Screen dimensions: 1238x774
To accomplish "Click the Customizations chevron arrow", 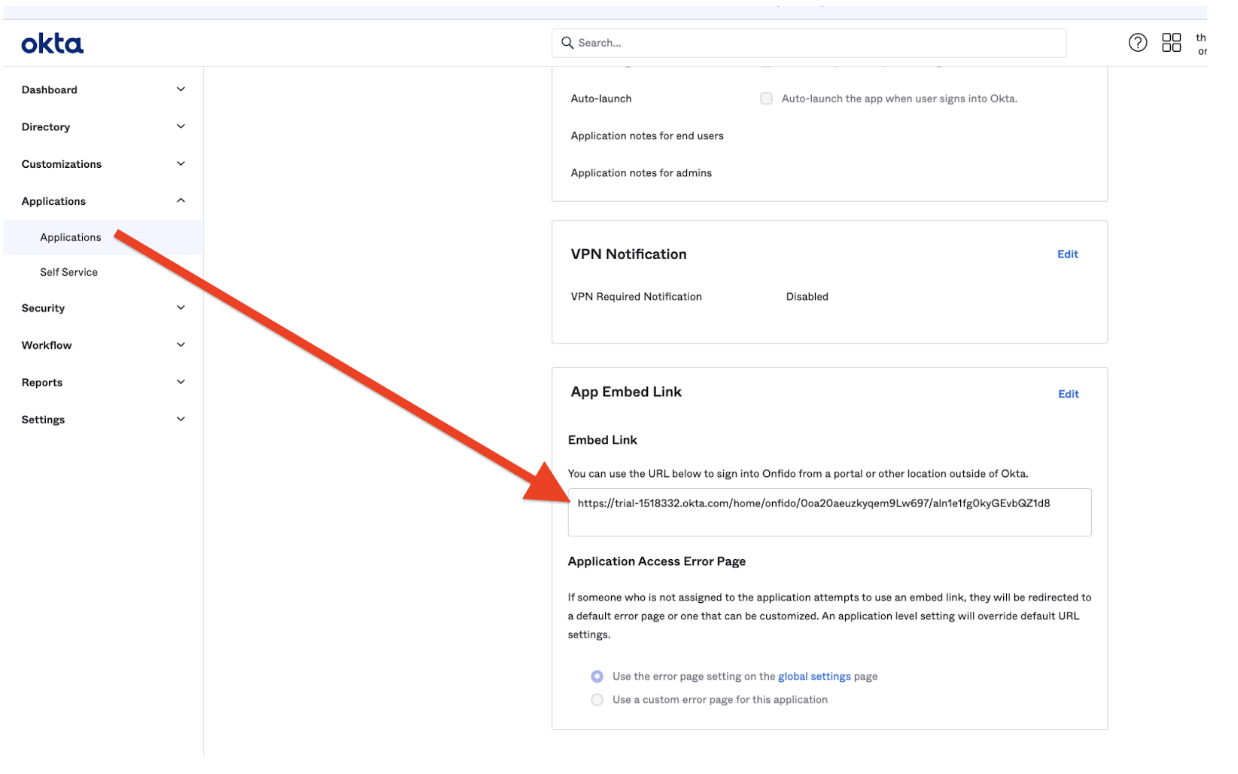I will click(x=181, y=164).
